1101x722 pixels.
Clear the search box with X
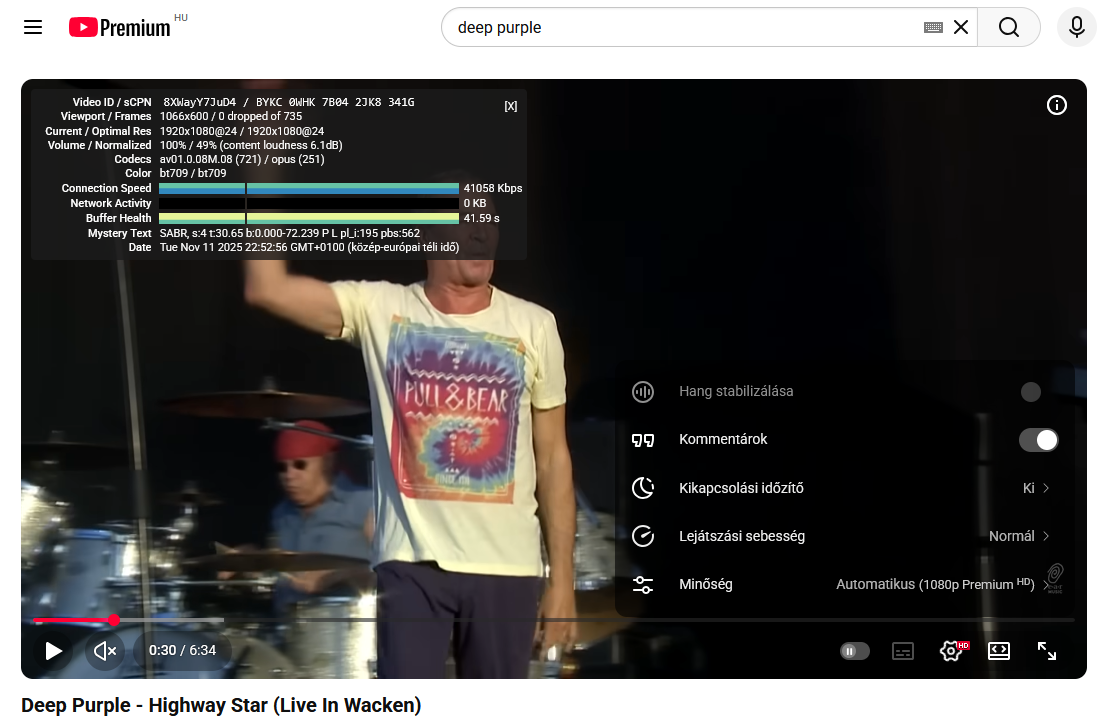[x=961, y=27]
